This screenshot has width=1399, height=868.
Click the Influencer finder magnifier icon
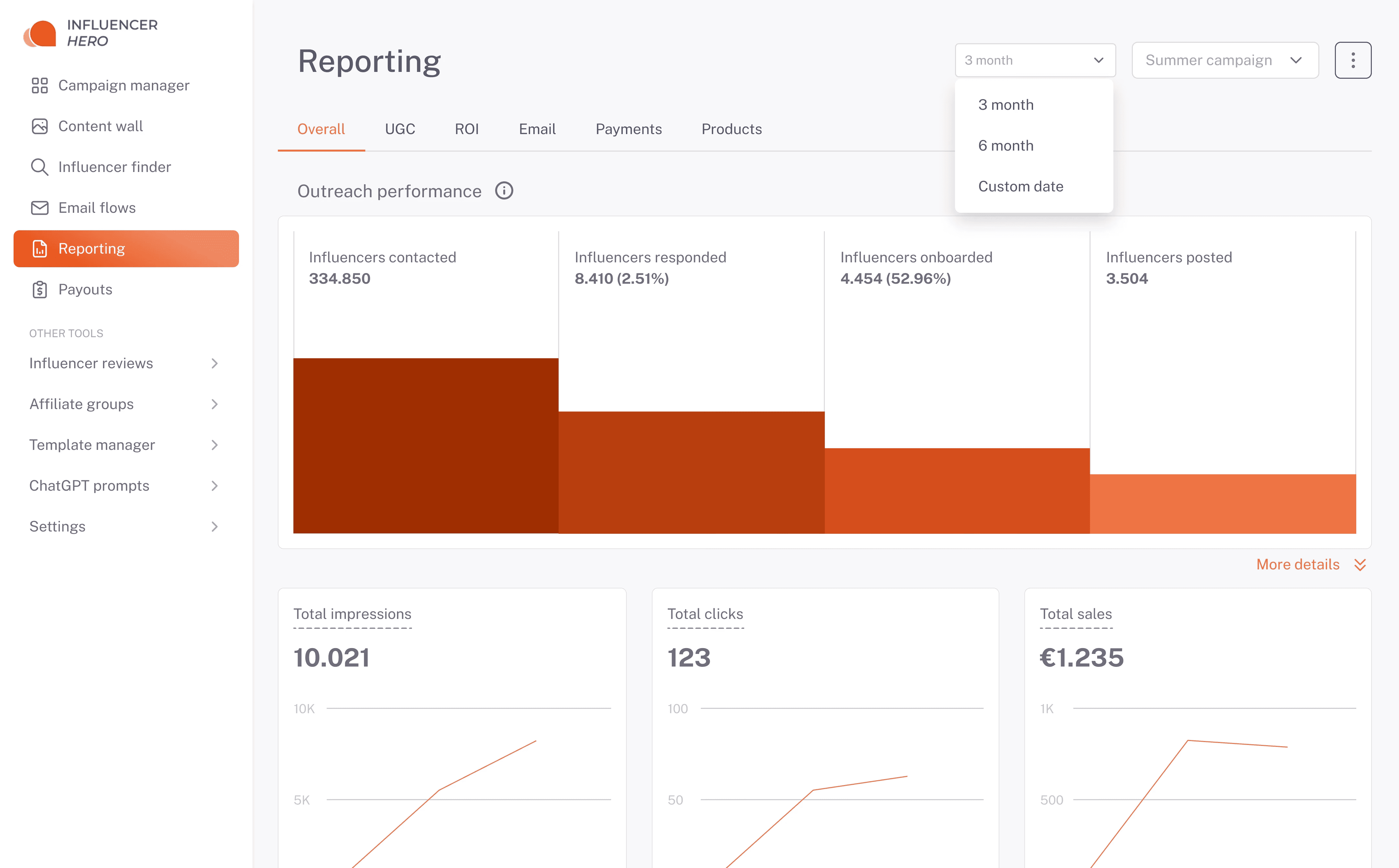pyautogui.click(x=40, y=167)
